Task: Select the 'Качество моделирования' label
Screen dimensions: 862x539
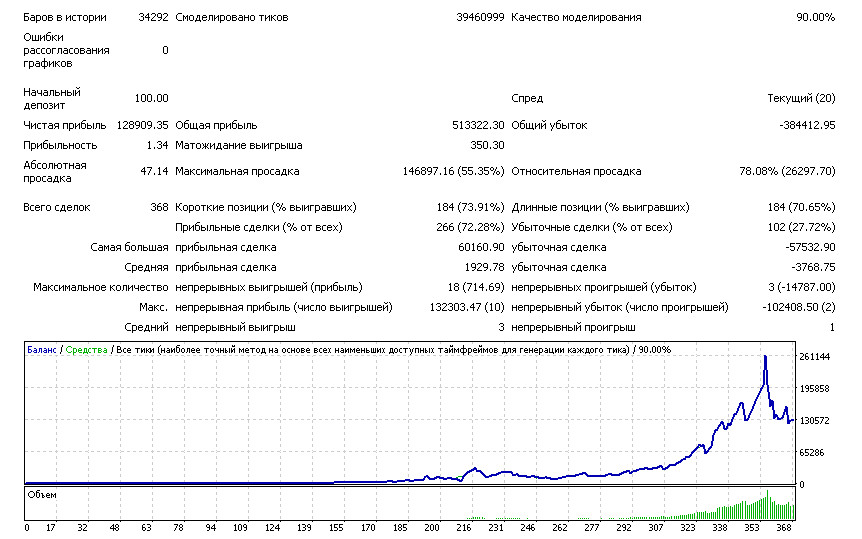Action: tap(576, 17)
